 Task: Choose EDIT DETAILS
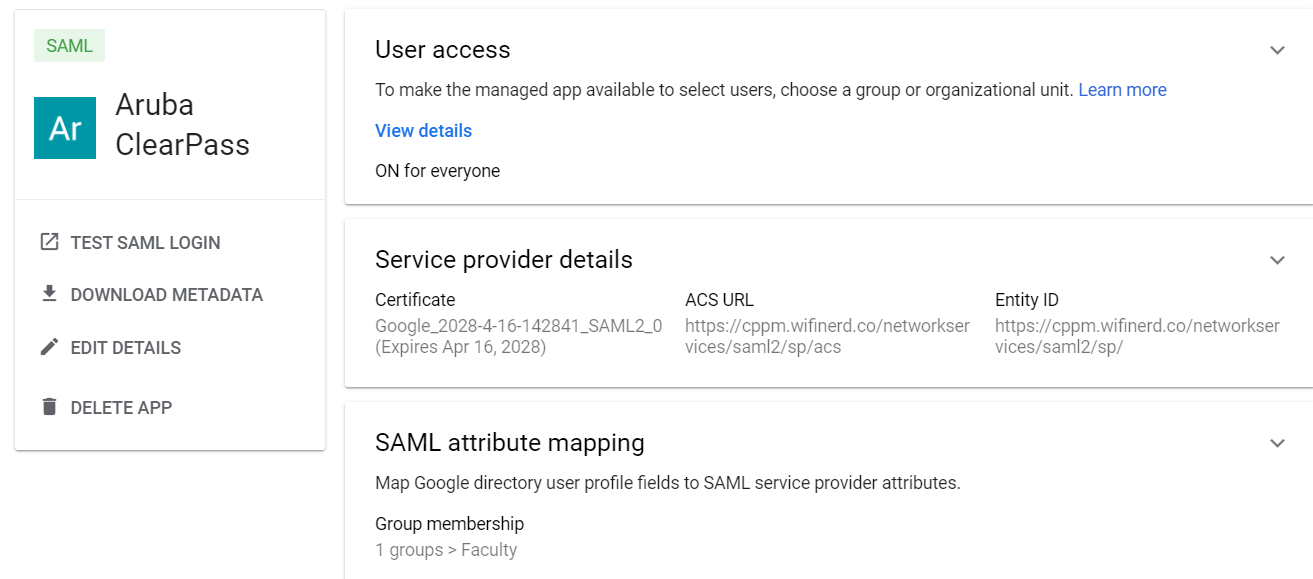pyautogui.click(x=126, y=348)
